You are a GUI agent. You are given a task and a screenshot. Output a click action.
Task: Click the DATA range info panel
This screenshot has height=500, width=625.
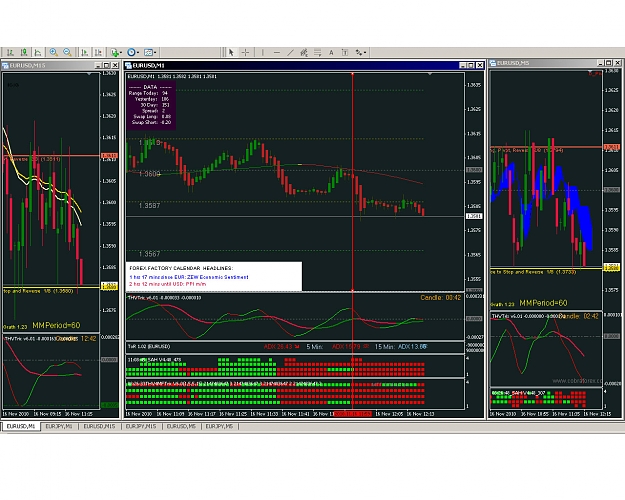(x=151, y=105)
